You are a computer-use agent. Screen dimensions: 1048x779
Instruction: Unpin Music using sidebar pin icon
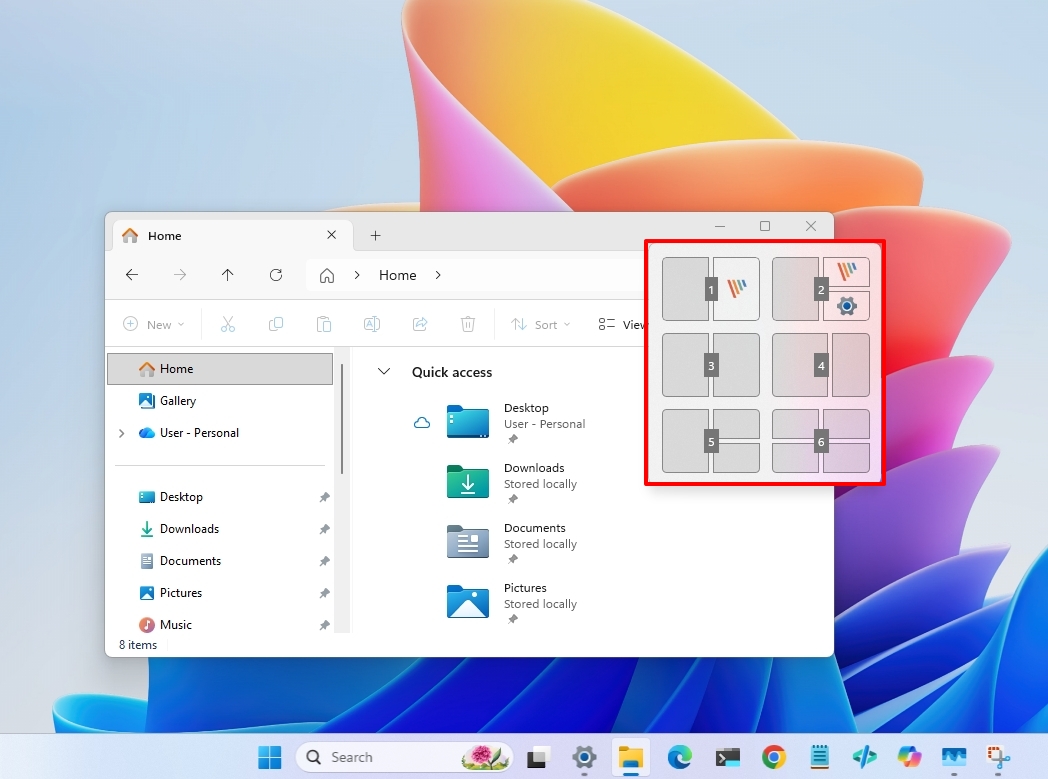[x=324, y=625]
